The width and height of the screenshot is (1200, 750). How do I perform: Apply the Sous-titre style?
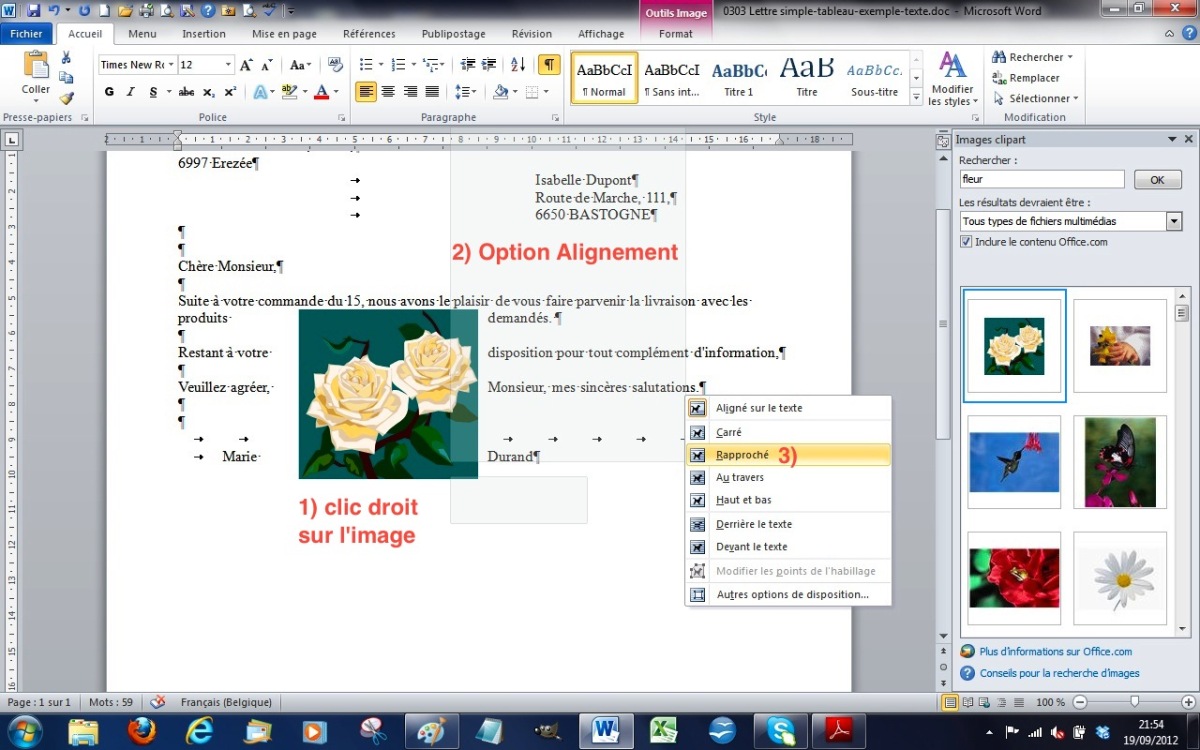click(875, 78)
